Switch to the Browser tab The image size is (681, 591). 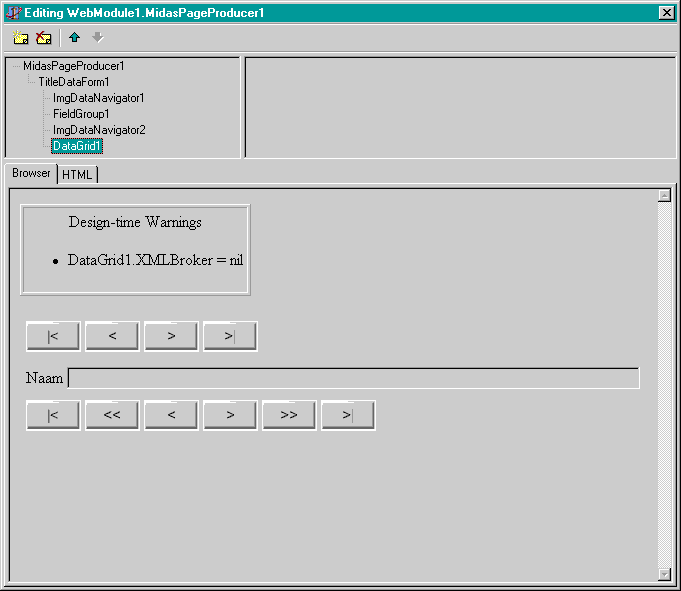(x=31, y=173)
